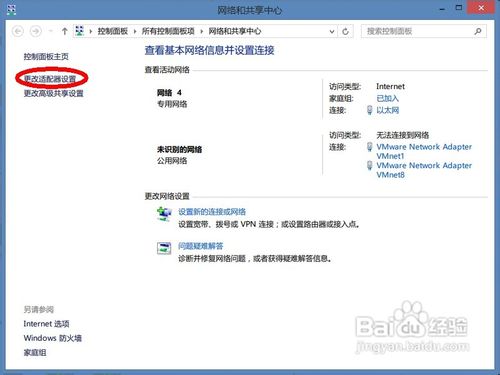Open 更改适配器设置 link

coord(50,79)
